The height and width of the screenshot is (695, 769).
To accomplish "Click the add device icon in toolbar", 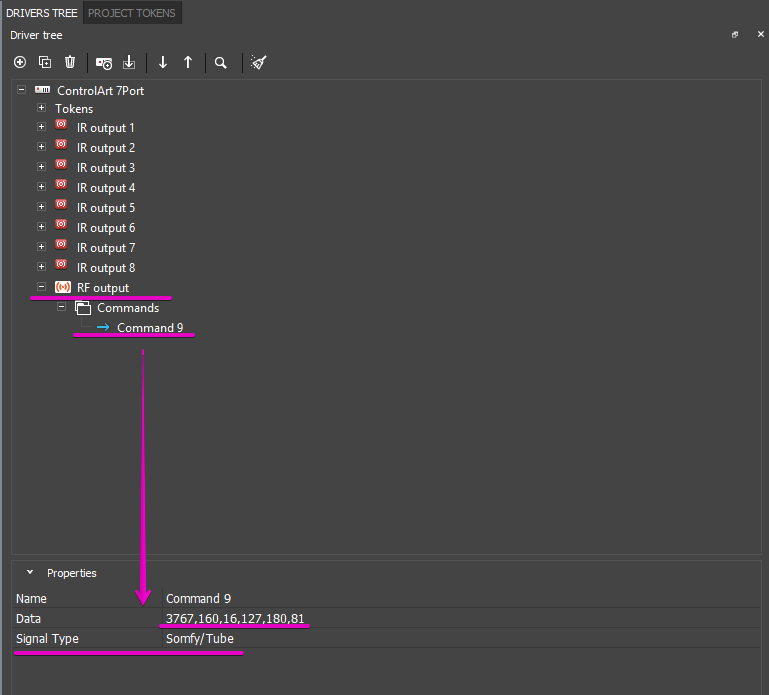I will point(104,62).
